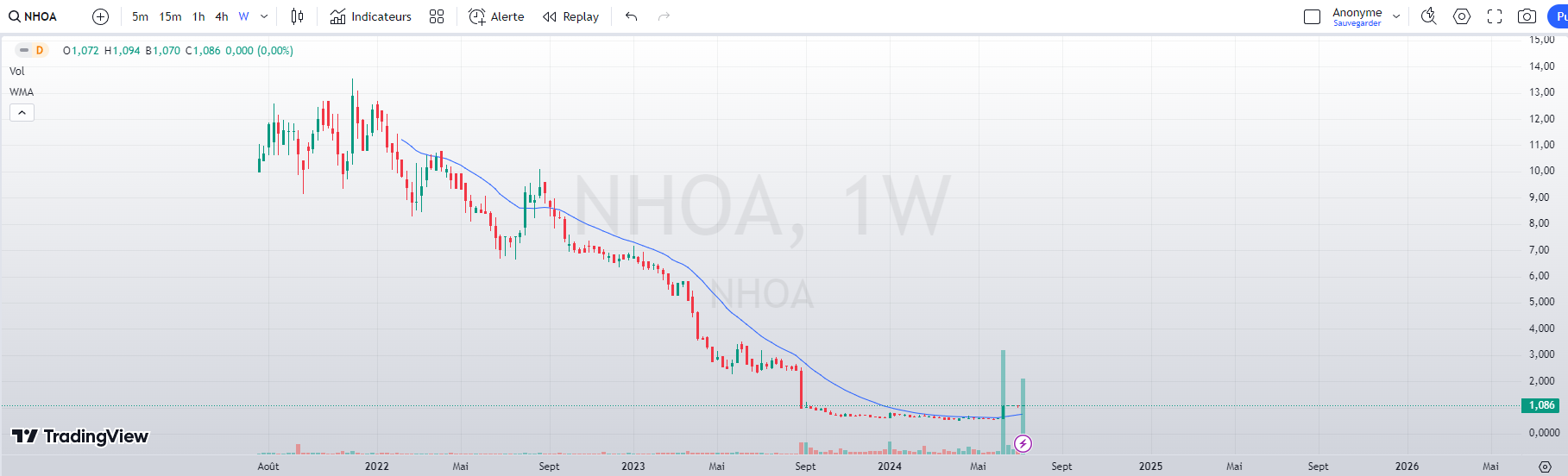Viewport: 1568px width, 476px height.
Task: Expand the layout management dropdown arrow
Action: (1396, 16)
